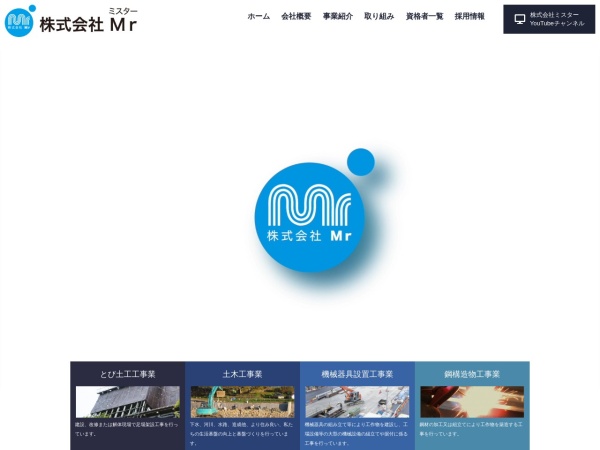Click the 機械器具設置工事業 description paragraph
The width and height of the screenshot is (600, 450).
point(356,434)
